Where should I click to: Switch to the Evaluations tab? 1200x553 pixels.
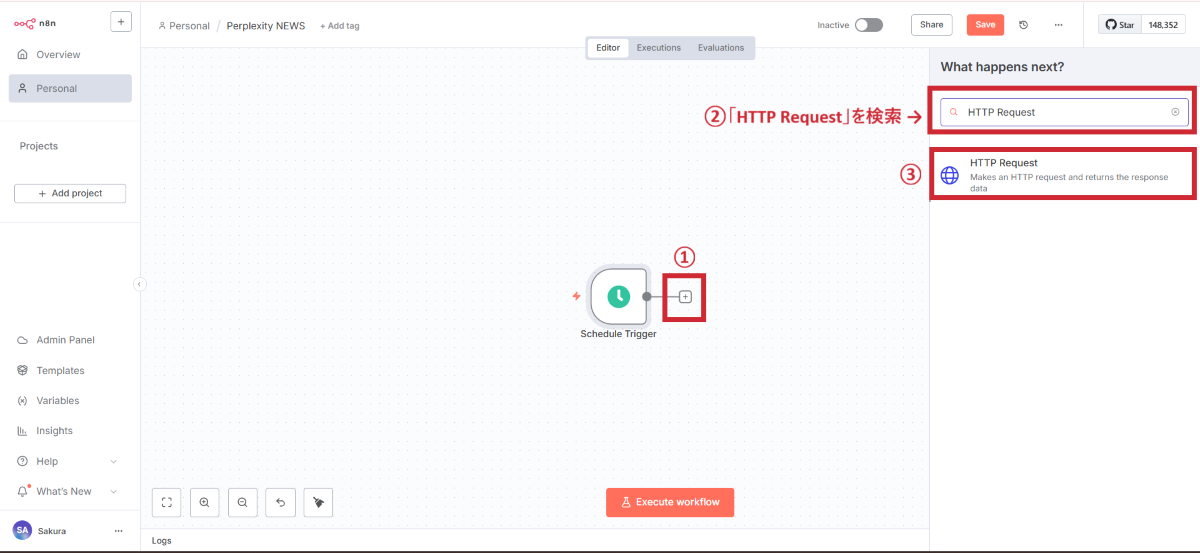(720, 48)
